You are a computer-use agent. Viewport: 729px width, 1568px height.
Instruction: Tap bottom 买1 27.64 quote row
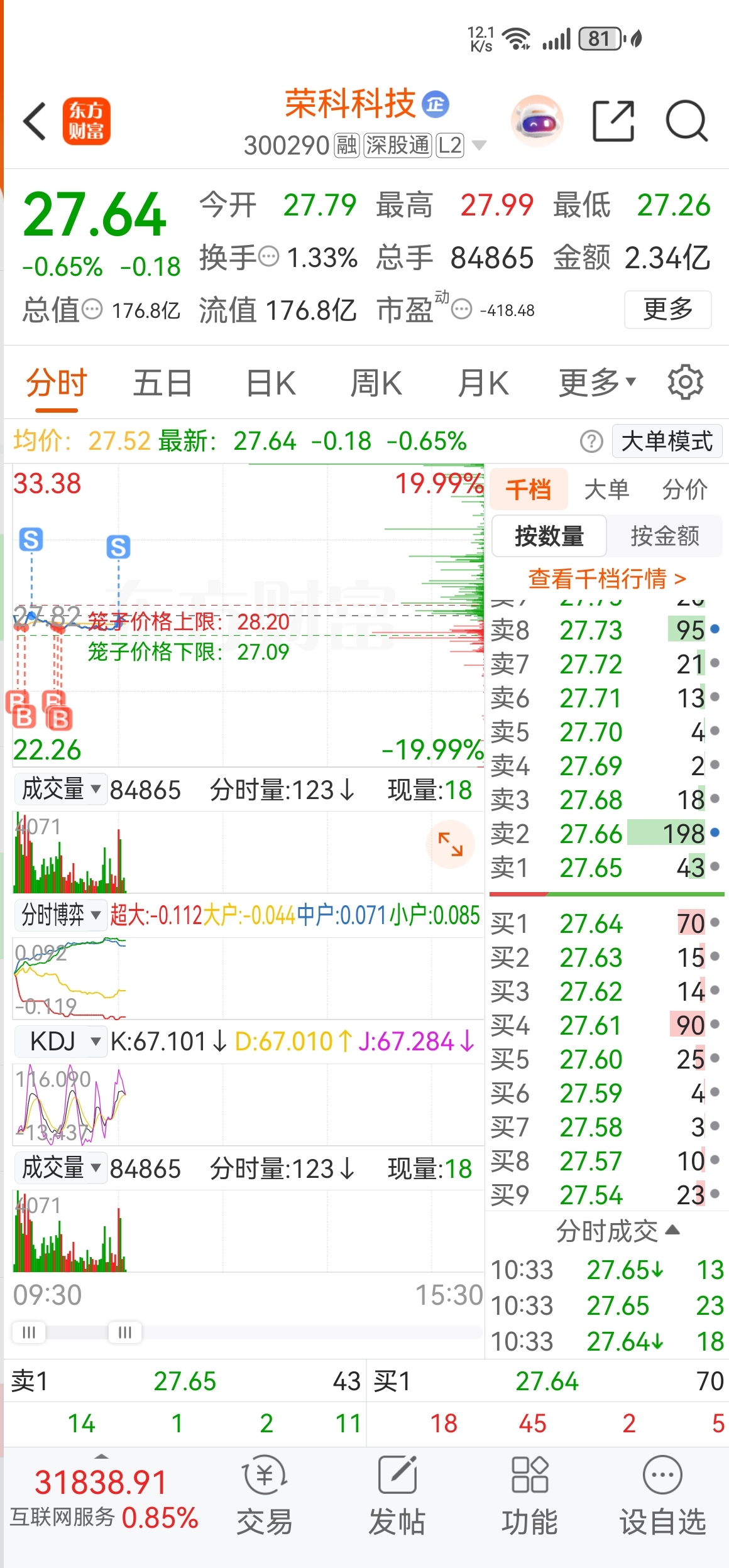(548, 1381)
